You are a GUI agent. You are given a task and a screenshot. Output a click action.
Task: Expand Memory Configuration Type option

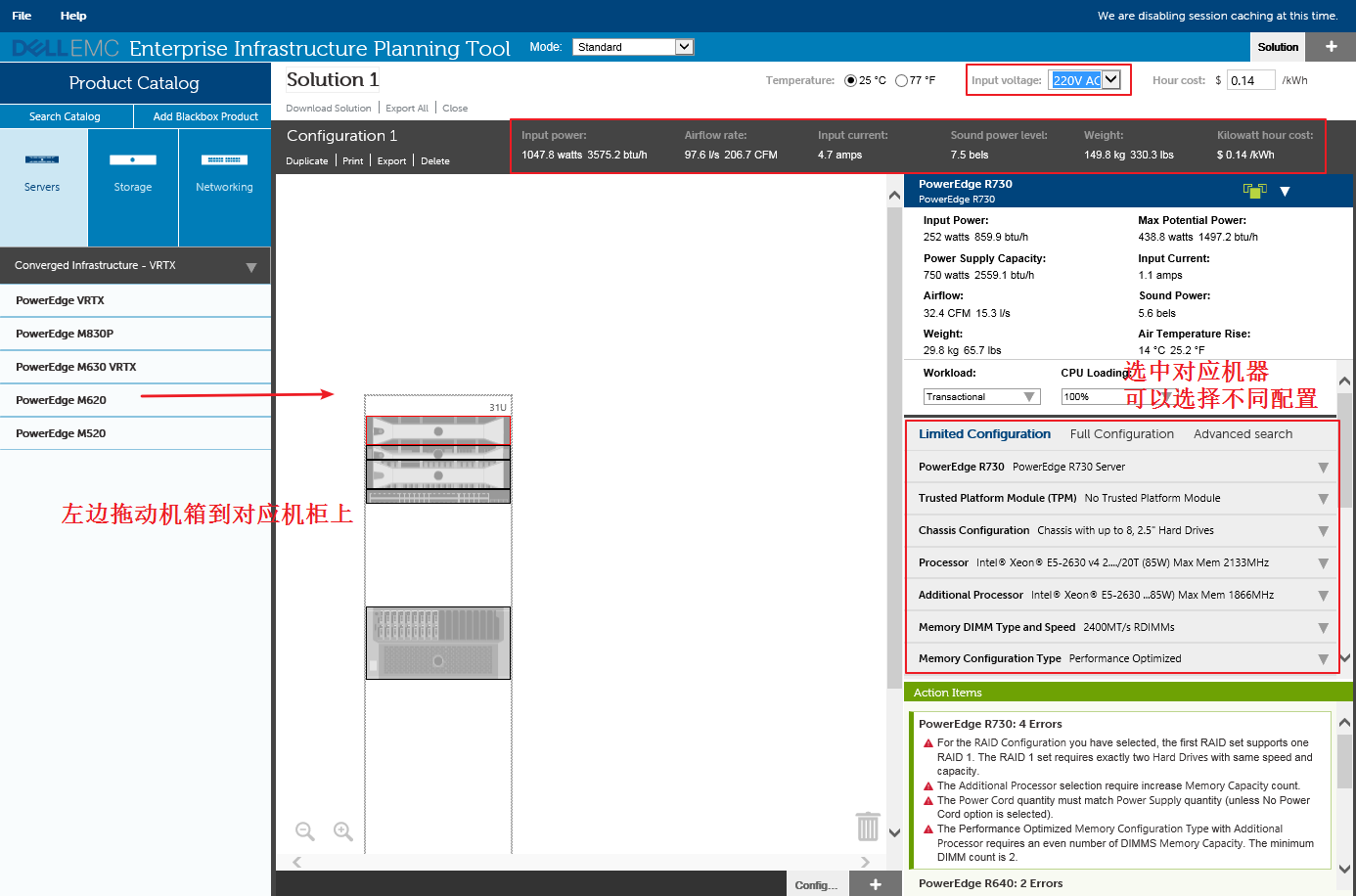point(1121,658)
